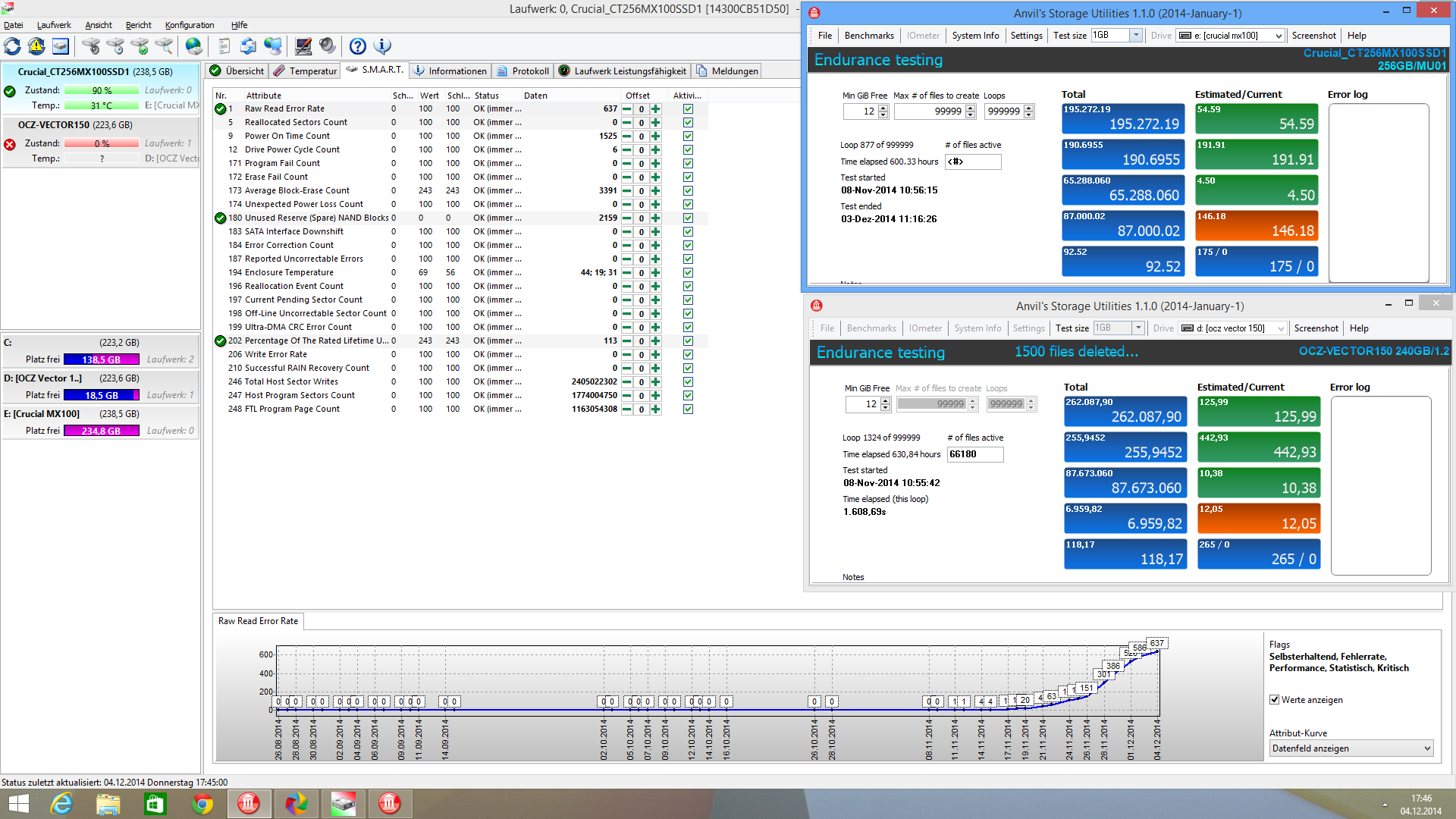The image size is (1456, 819).
Task: Uncheck the Aktiv box for Drive Power Cycle Count
Action: [688, 150]
